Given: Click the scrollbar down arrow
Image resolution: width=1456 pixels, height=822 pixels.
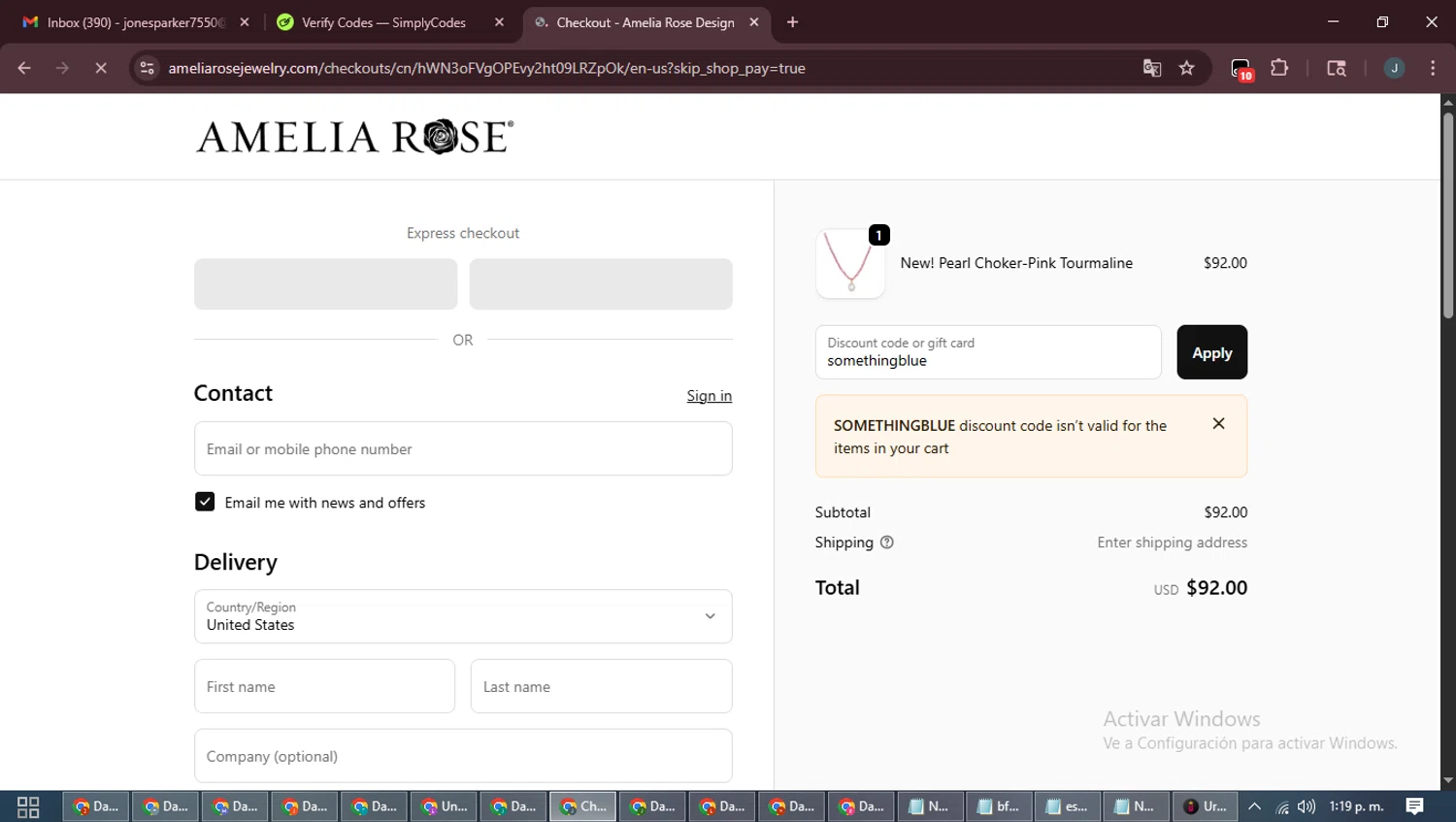Looking at the screenshot, I should coord(1447,780).
